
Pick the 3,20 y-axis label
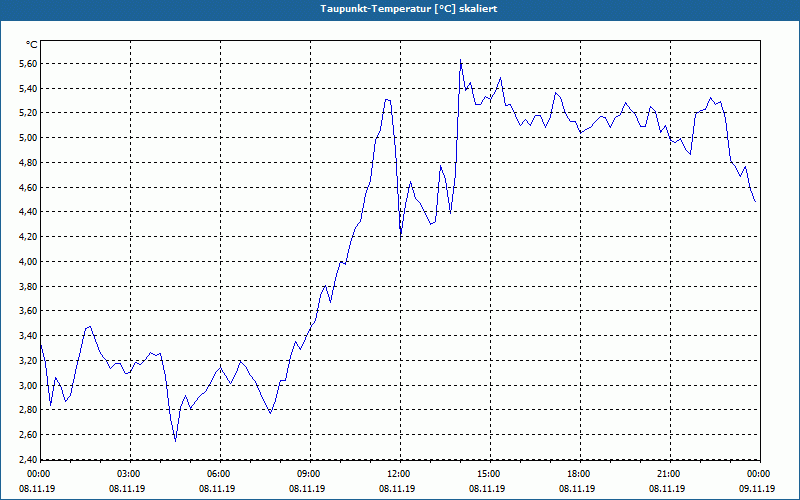tap(29, 361)
